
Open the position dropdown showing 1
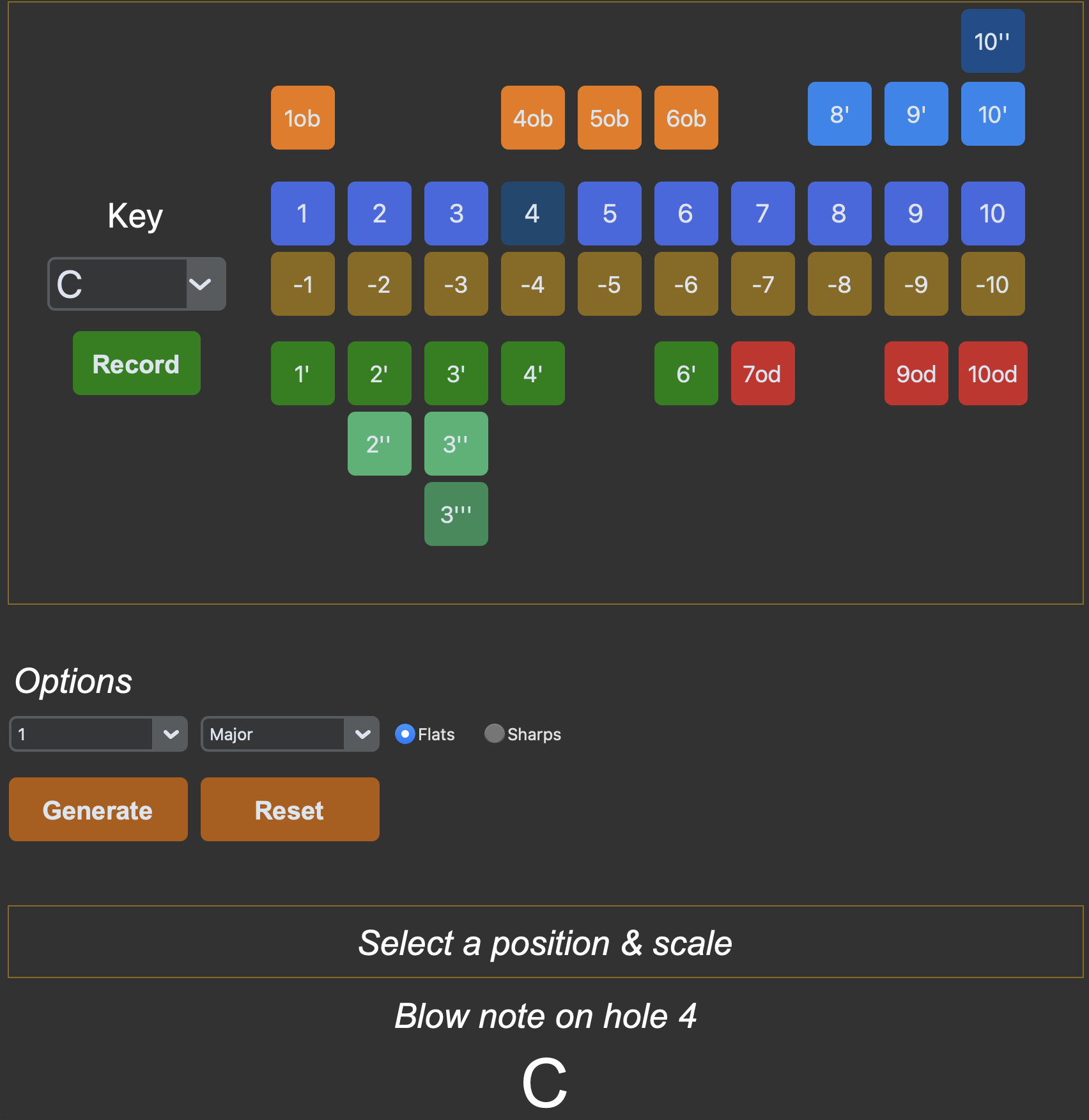98,734
